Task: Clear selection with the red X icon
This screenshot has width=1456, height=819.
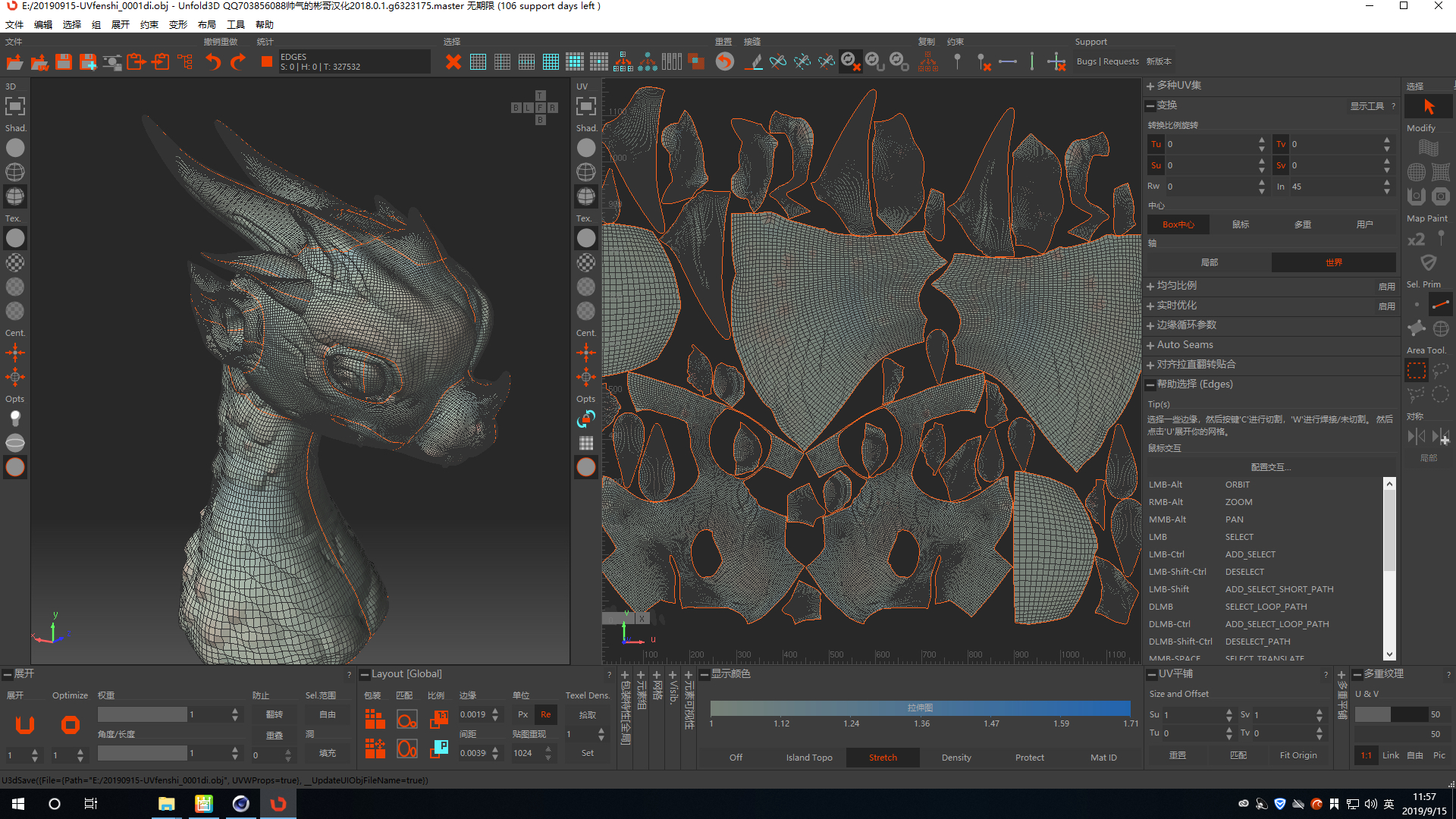Action: pyautogui.click(x=453, y=62)
